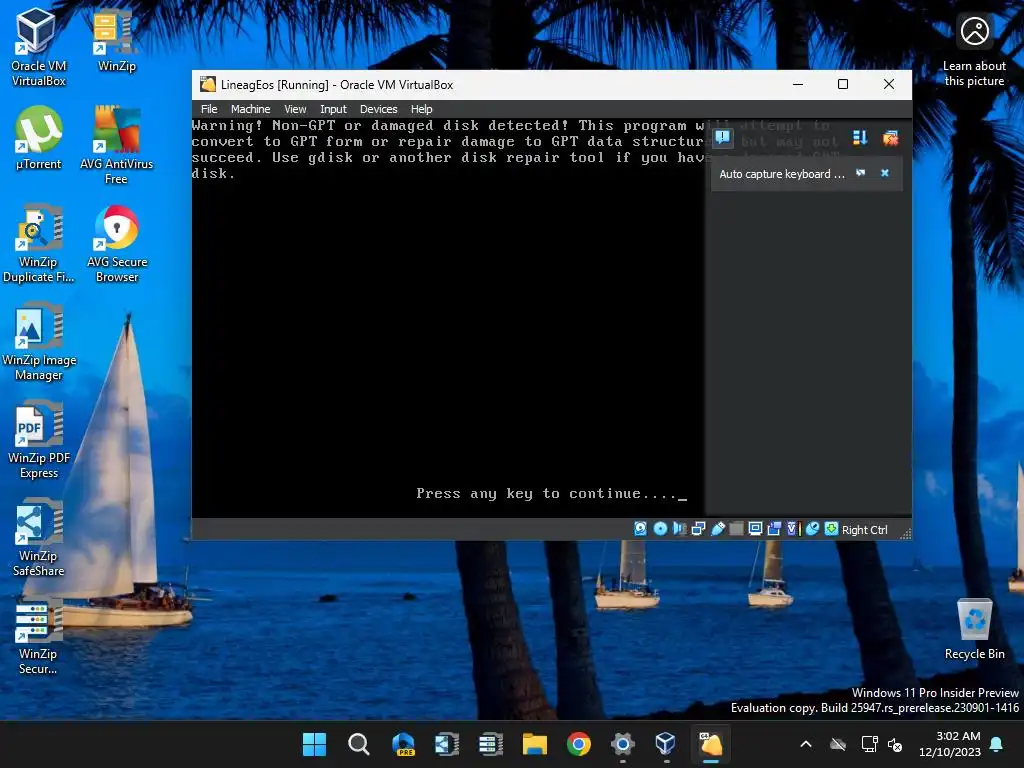Open the Help menu
This screenshot has height=768, width=1024.
(x=421, y=109)
